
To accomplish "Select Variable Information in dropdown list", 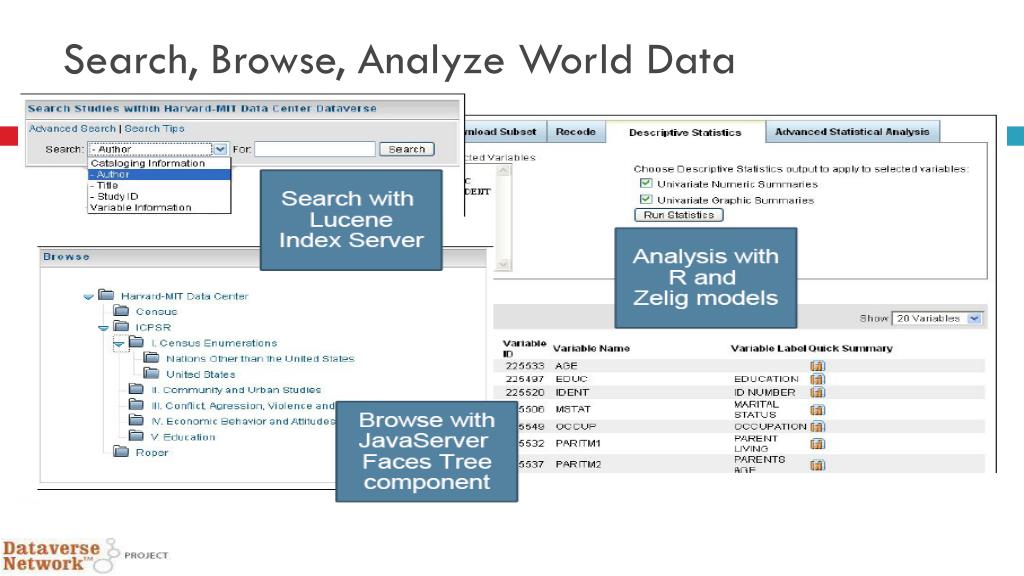I will pyautogui.click(x=159, y=208).
